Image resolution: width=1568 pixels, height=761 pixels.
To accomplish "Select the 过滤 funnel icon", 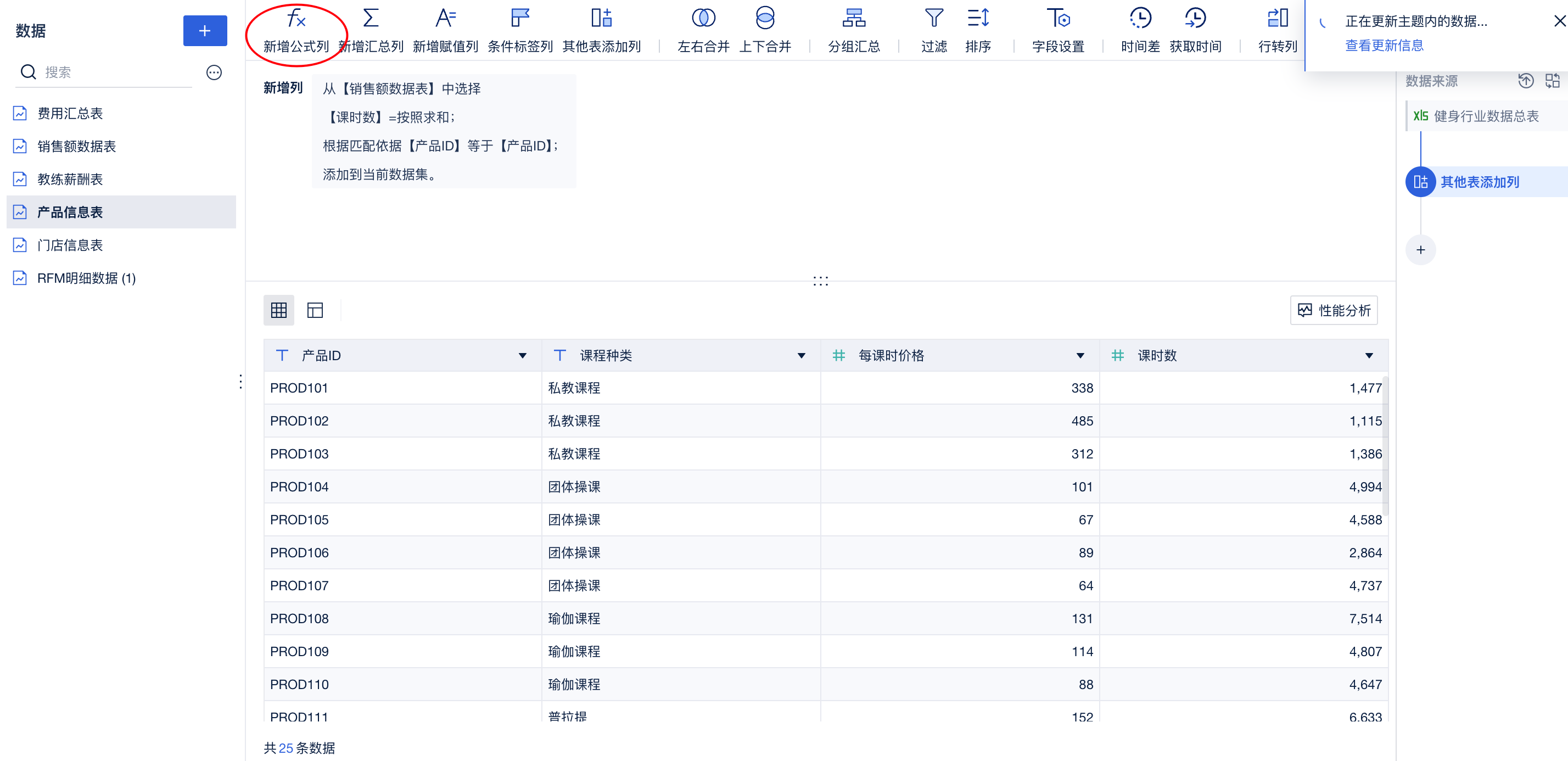I will 934,19.
